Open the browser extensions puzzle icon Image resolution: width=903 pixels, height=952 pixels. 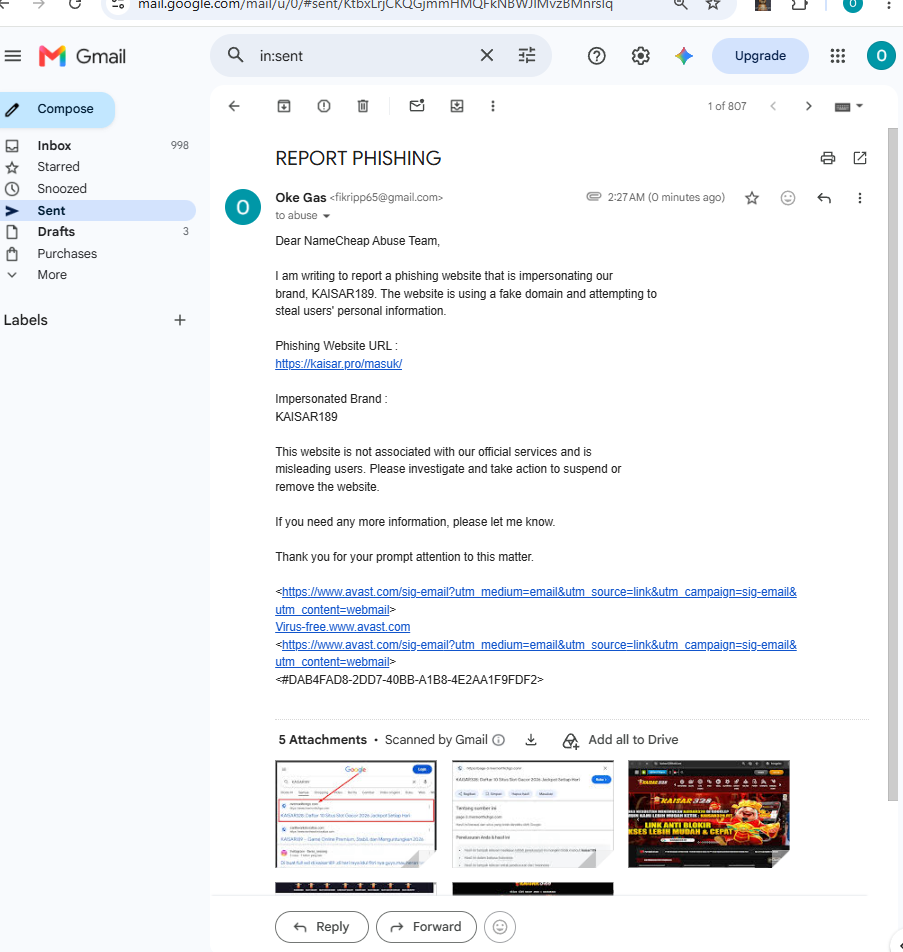click(799, 4)
